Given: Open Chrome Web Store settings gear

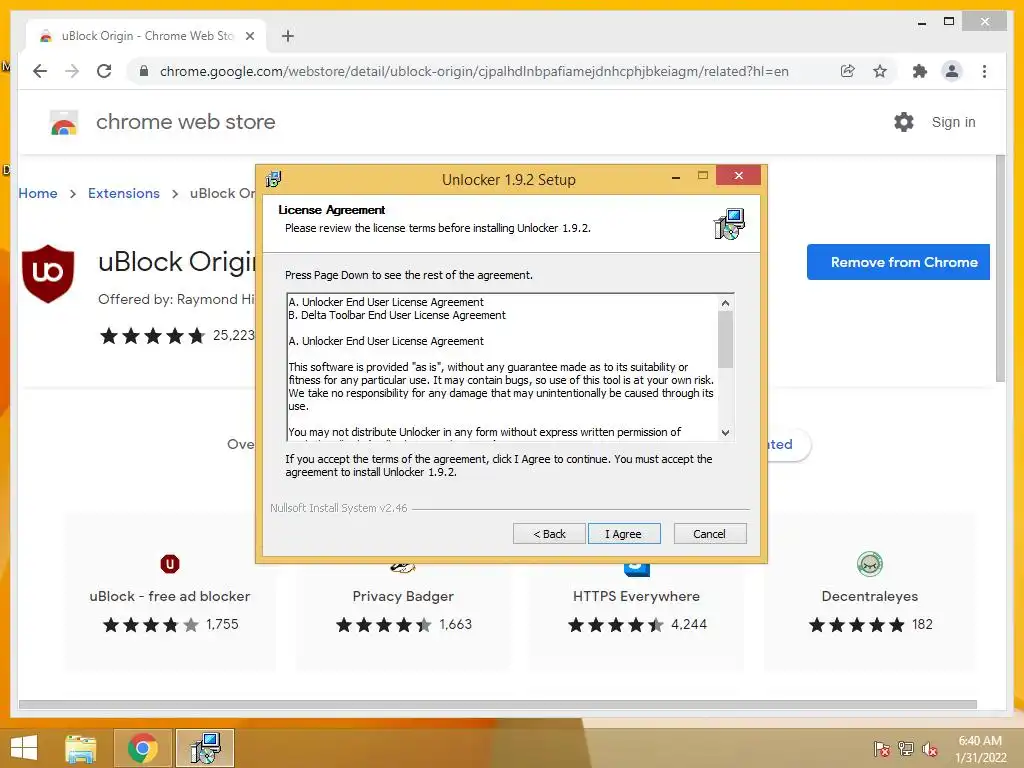Looking at the screenshot, I should 904,122.
